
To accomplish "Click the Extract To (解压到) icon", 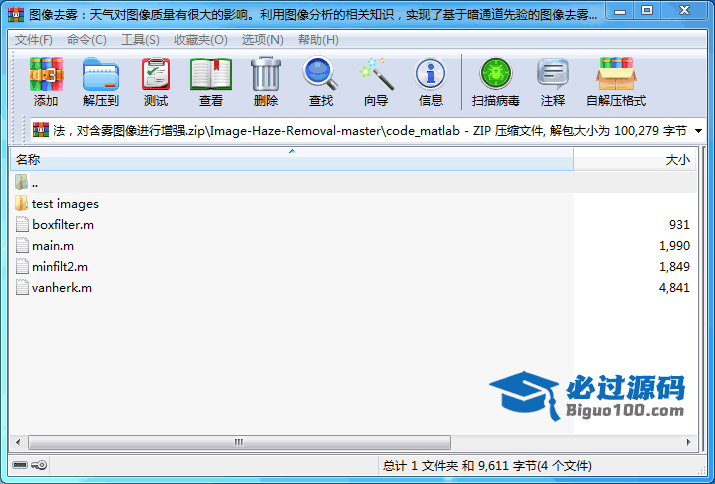I will coord(101,74).
